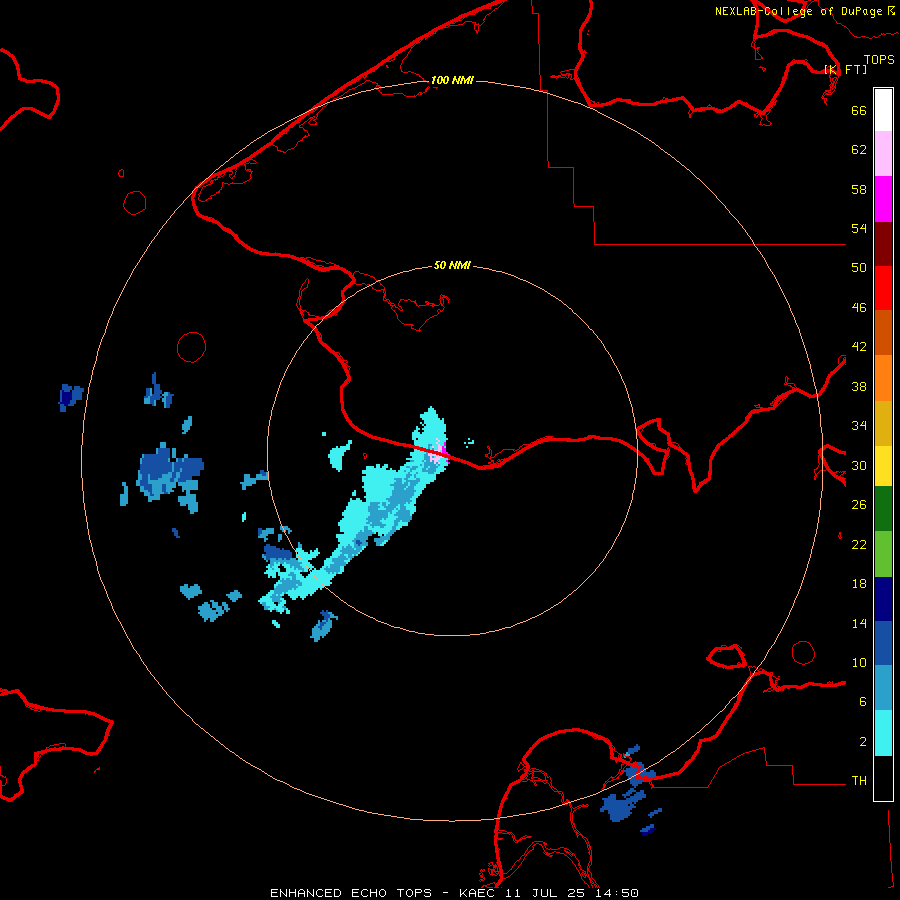Click the 'ENHANCED ECHO TOPS' product title
The height and width of the screenshot is (900, 900).
pyautogui.click(x=351, y=893)
